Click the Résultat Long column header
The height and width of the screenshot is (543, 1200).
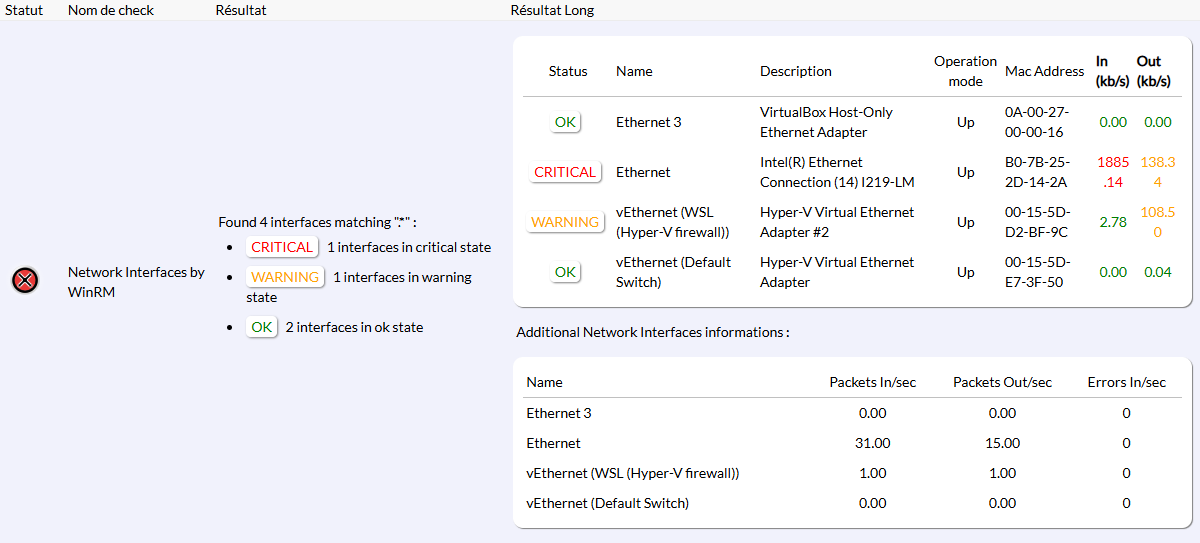click(x=552, y=10)
